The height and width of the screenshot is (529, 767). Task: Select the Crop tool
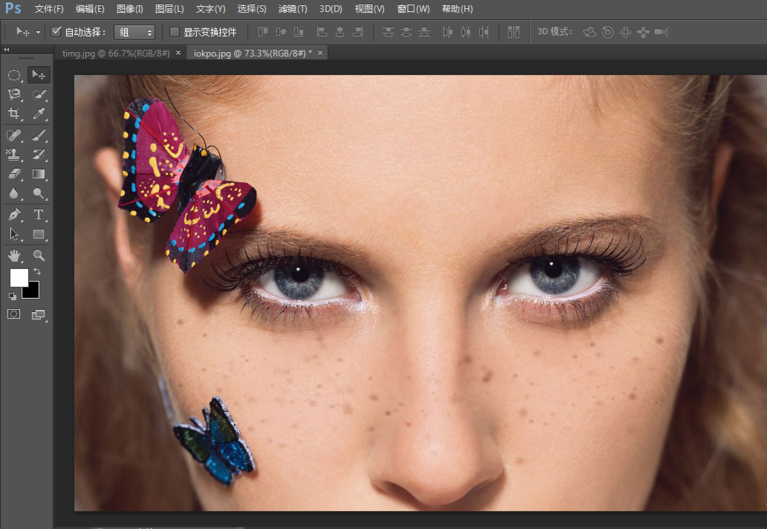pyautogui.click(x=15, y=115)
